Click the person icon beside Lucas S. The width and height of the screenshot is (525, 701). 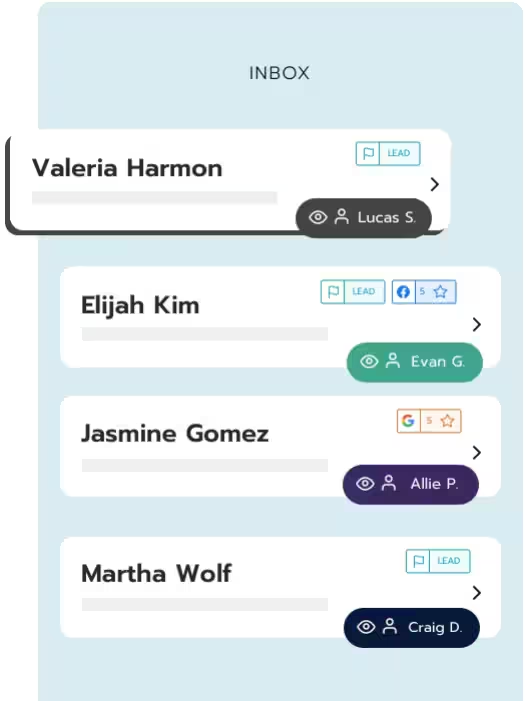342,217
